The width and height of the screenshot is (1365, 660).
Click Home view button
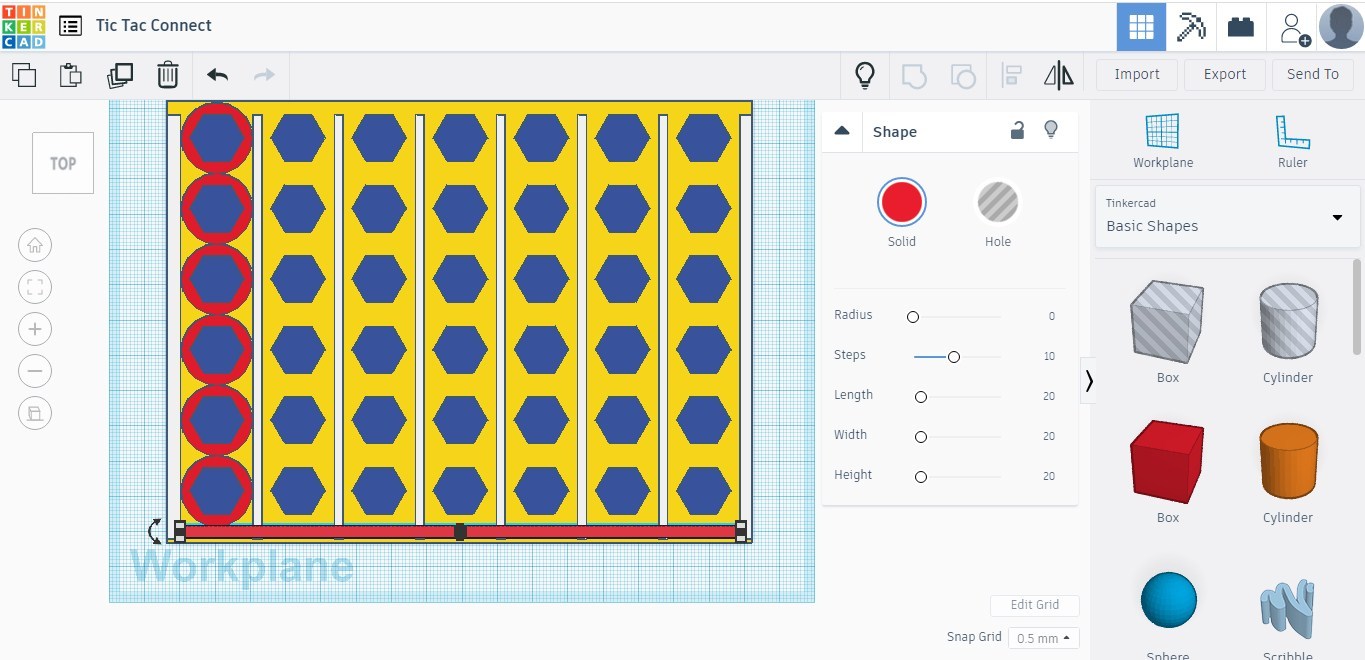point(35,245)
